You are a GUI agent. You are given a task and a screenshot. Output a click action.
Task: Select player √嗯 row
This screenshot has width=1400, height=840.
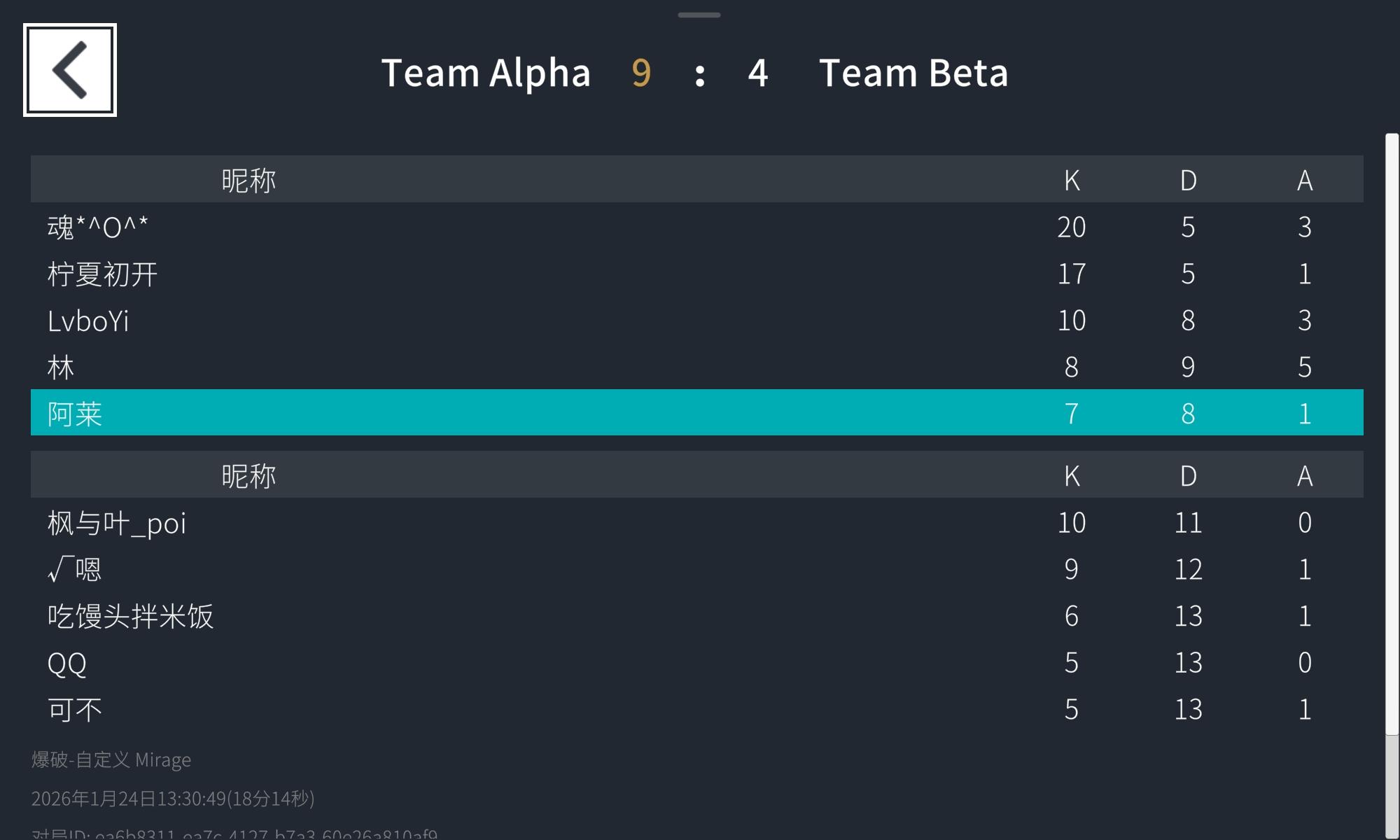pyautogui.click(x=696, y=569)
